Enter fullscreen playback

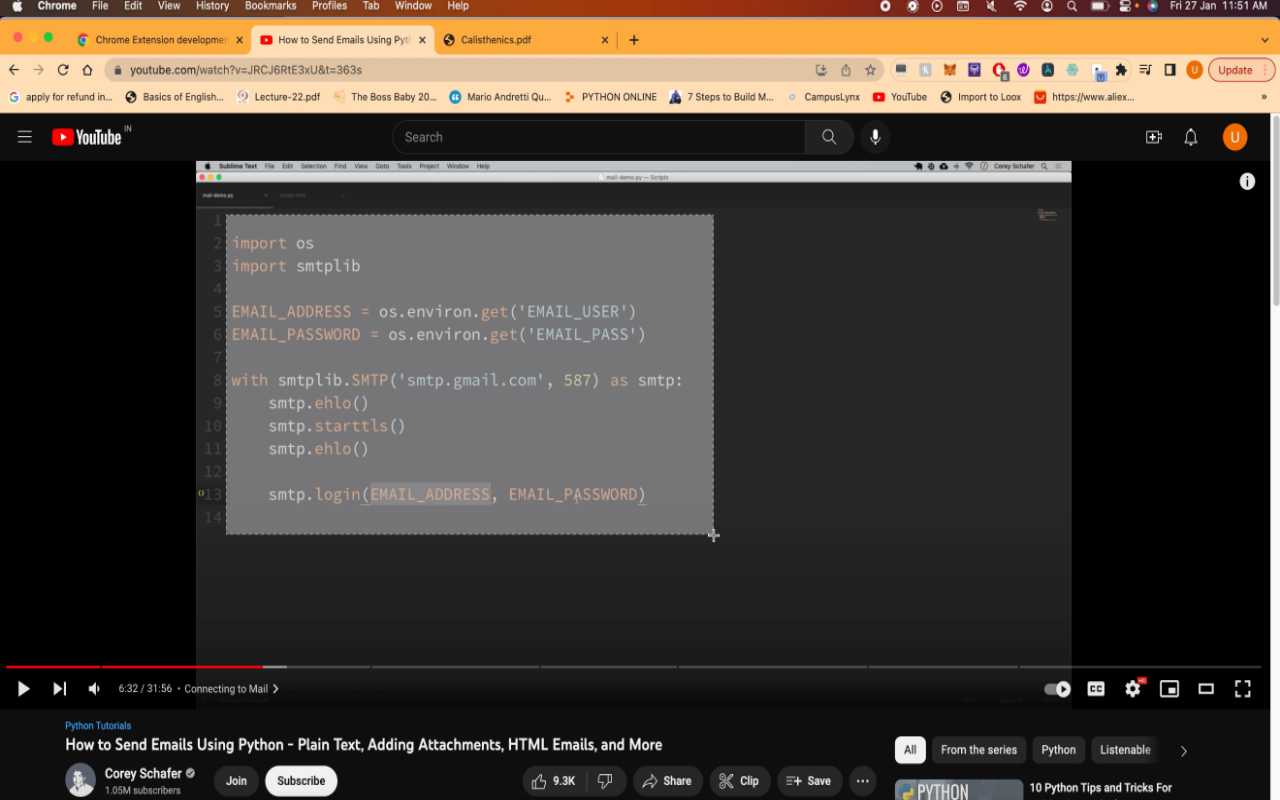(1242, 688)
